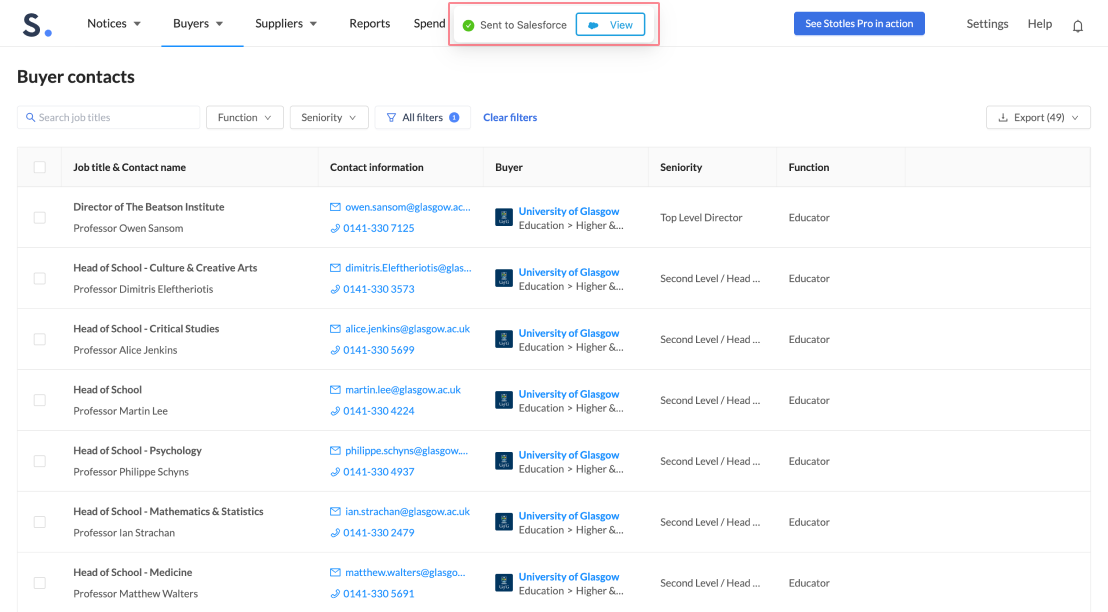The height and width of the screenshot is (612, 1108).
Task: Click Glasgow crest in Matthew Walters row
Action: tap(504, 583)
